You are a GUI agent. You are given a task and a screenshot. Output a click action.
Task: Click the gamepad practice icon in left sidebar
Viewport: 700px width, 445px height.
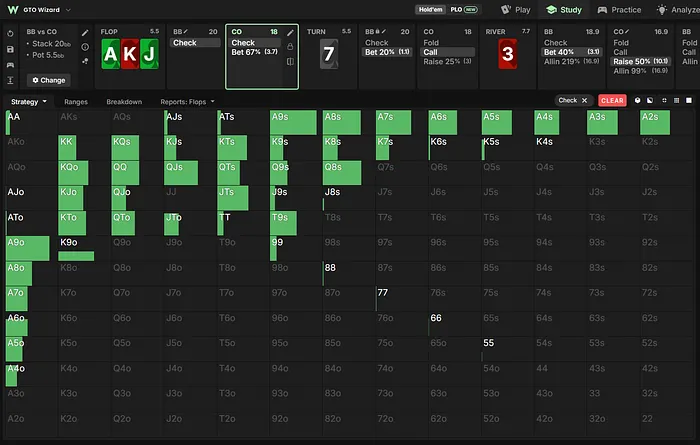point(10,65)
